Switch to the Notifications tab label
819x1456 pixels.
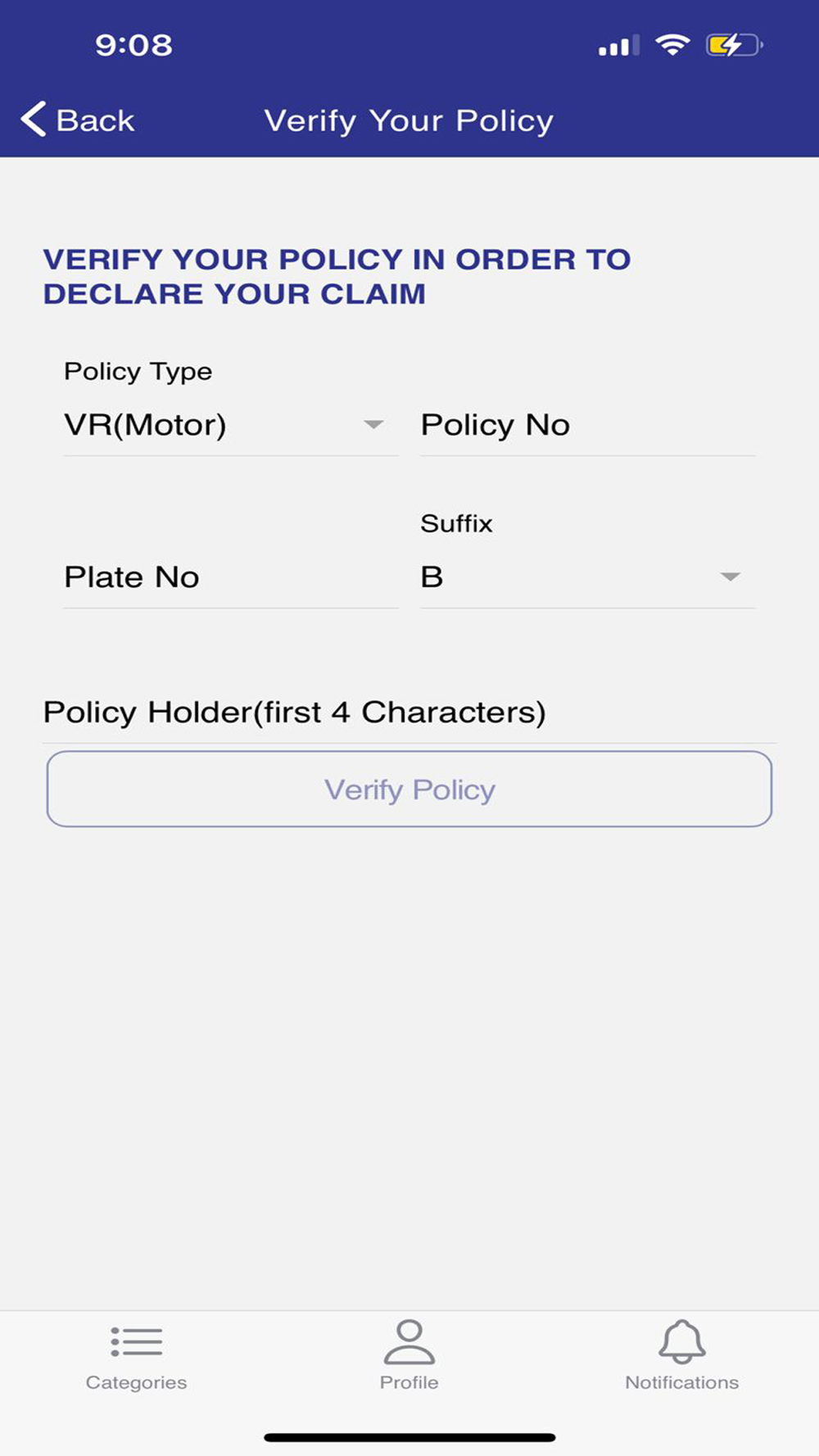pyautogui.click(x=682, y=1382)
